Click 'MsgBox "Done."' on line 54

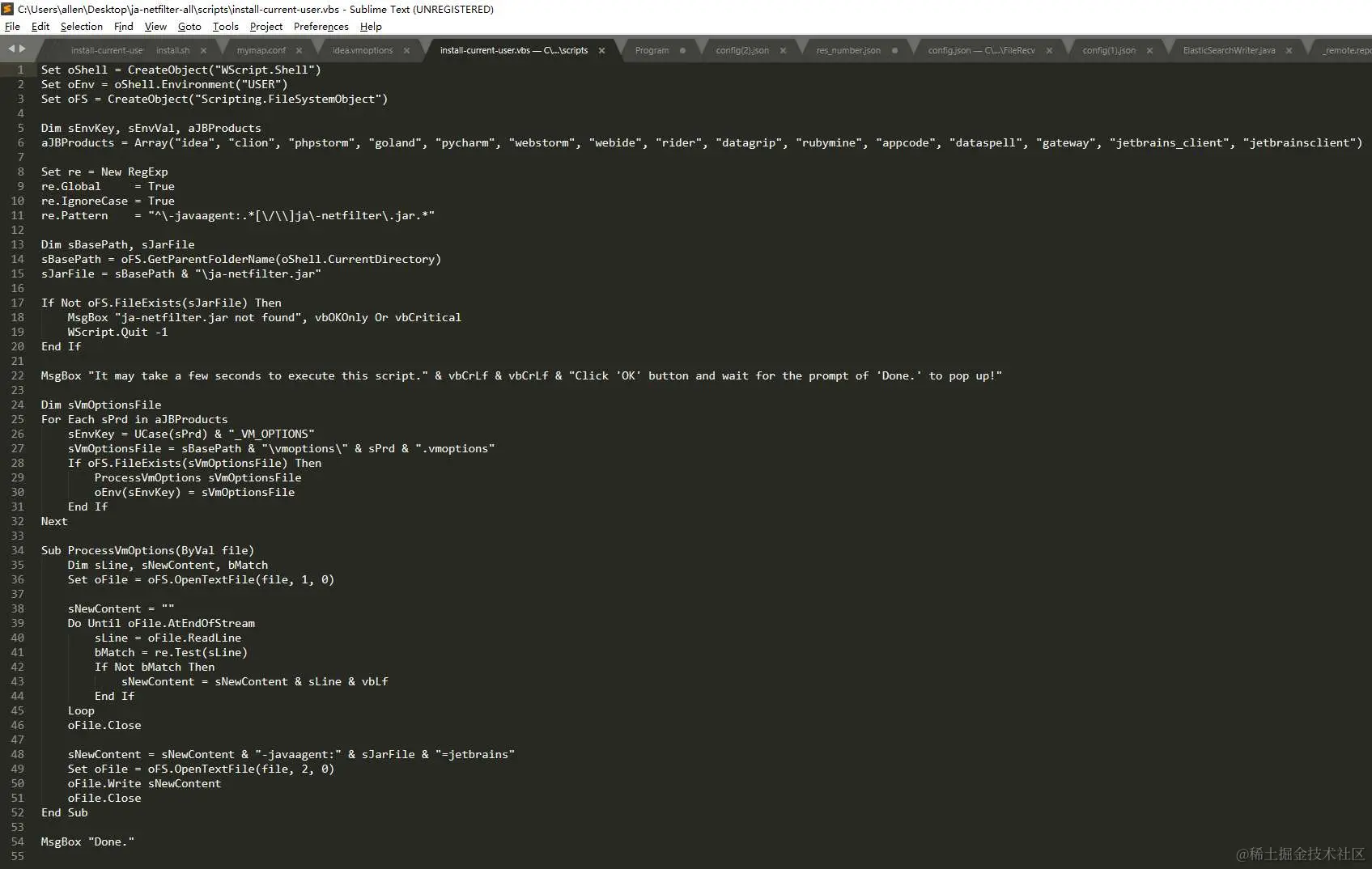click(87, 841)
